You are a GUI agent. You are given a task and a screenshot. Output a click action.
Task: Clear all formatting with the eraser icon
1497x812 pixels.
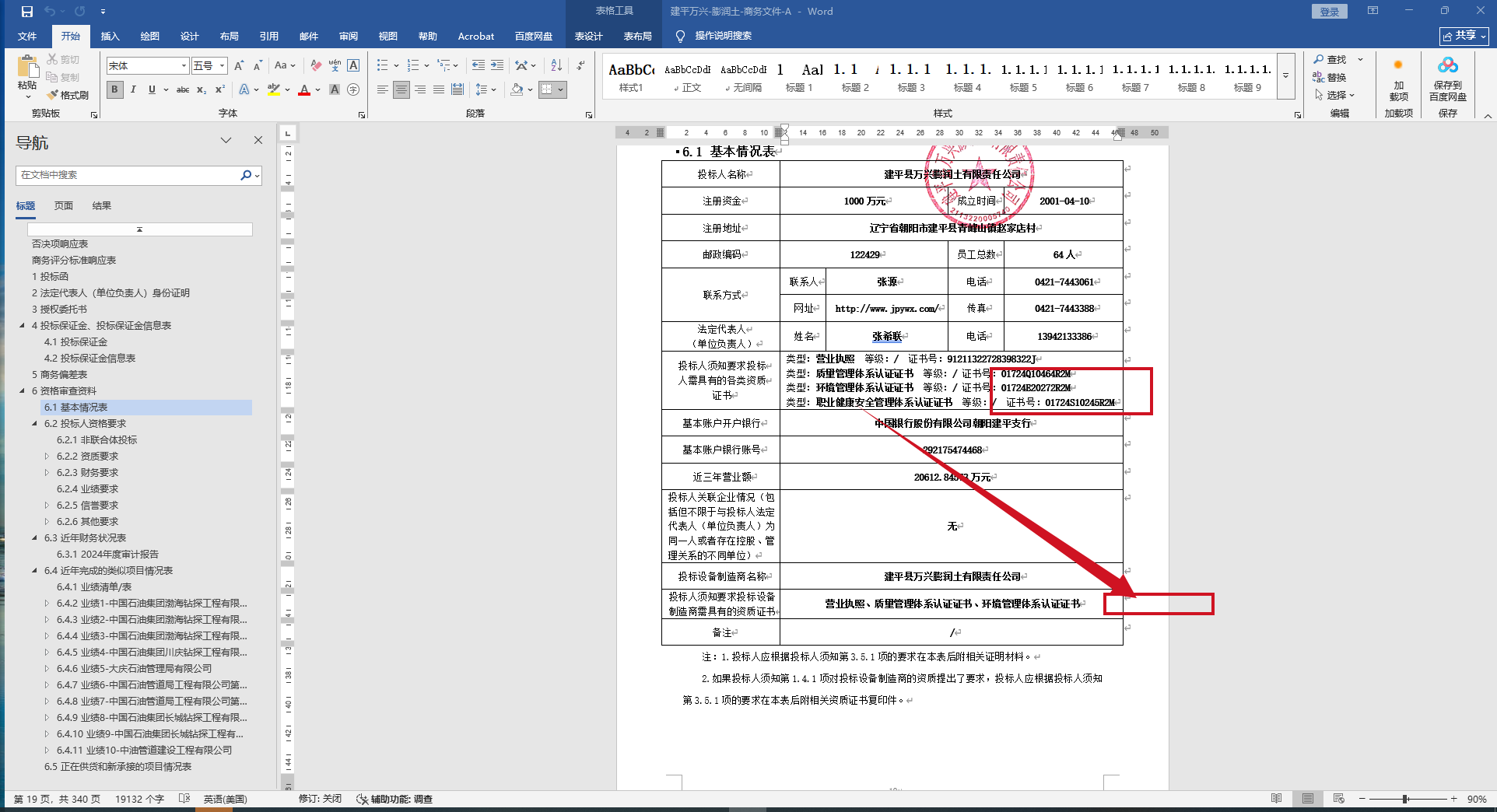tap(316, 66)
